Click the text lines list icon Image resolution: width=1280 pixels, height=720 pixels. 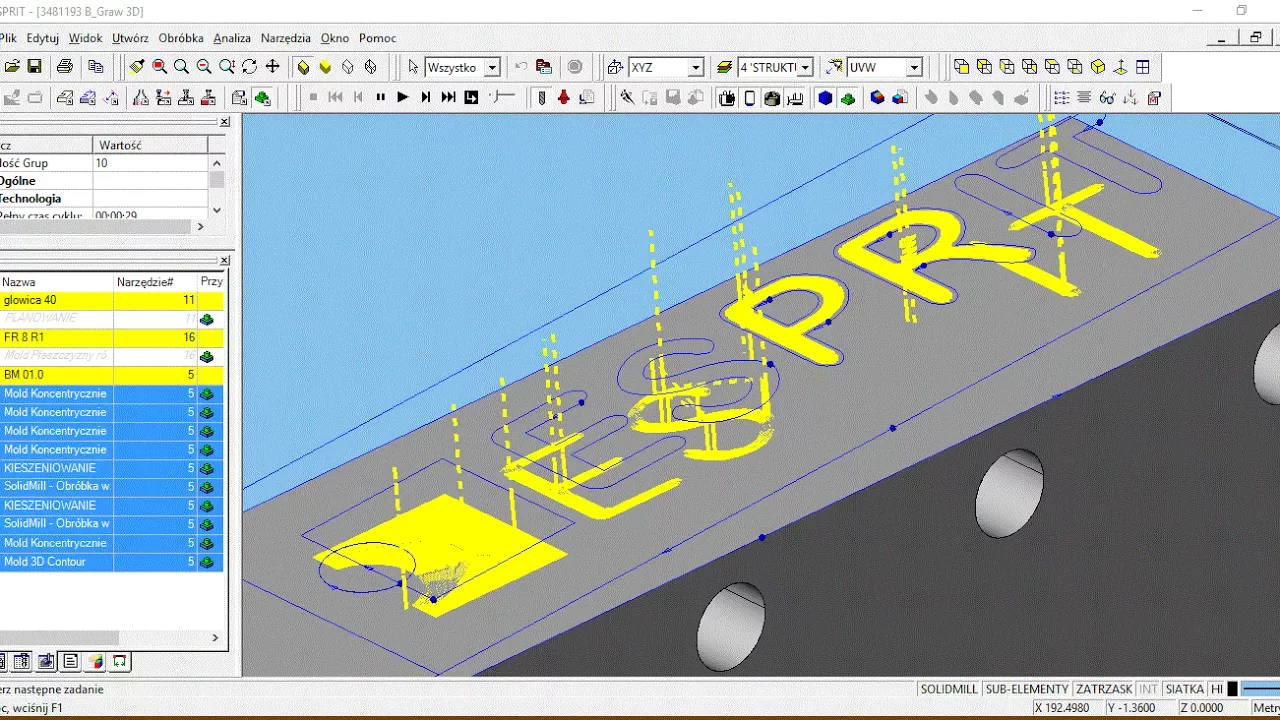[1084, 97]
